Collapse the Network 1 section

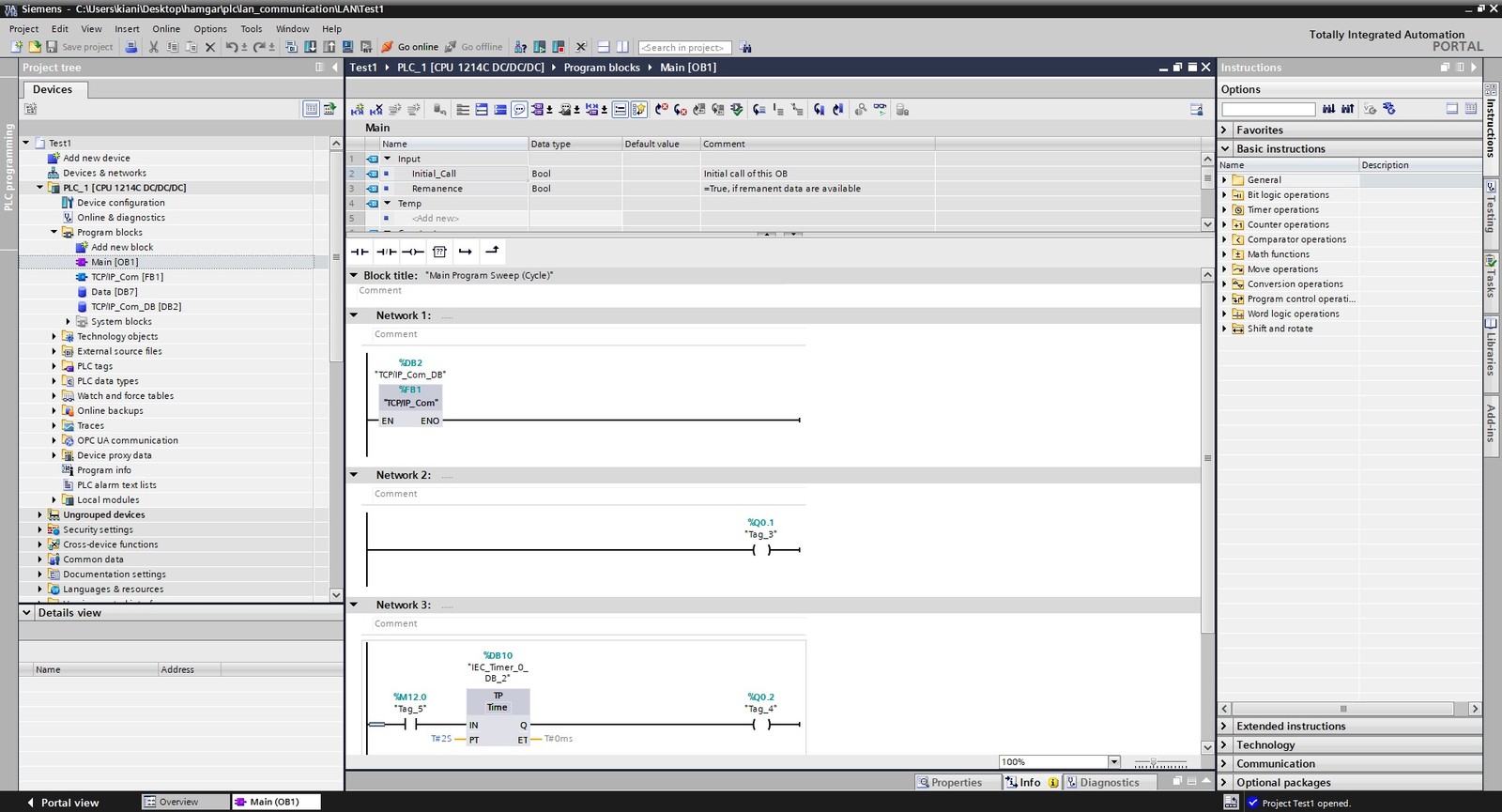point(354,315)
